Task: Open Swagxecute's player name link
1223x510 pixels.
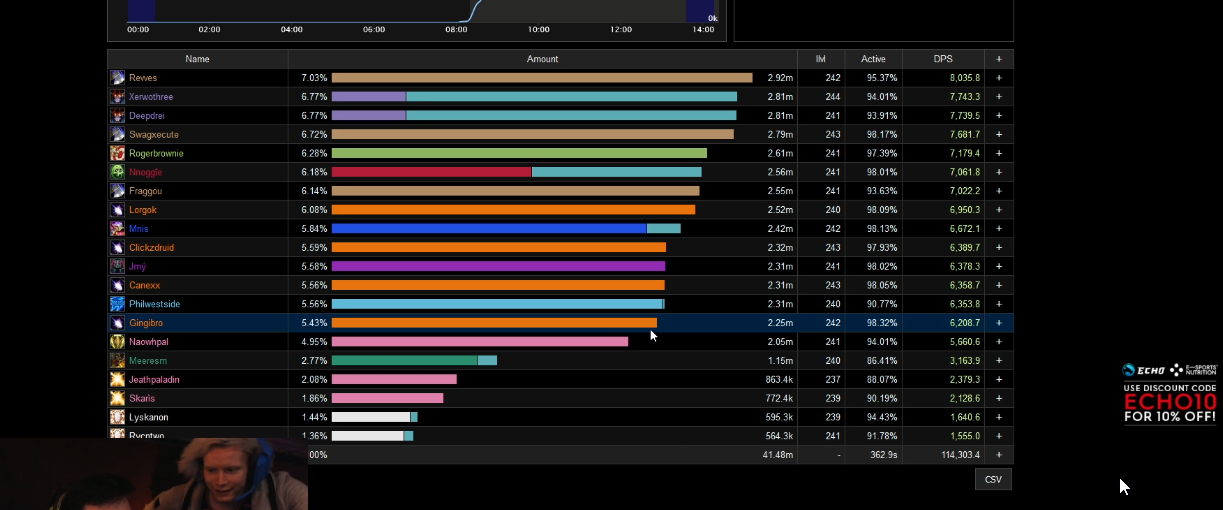Action: pos(154,135)
